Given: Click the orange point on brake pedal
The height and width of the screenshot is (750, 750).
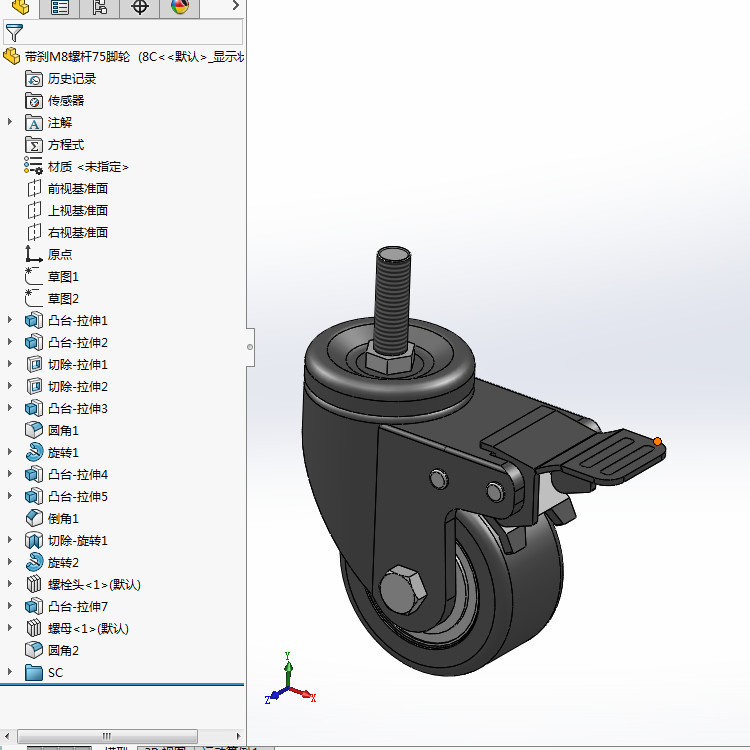Looking at the screenshot, I should click(657, 441).
